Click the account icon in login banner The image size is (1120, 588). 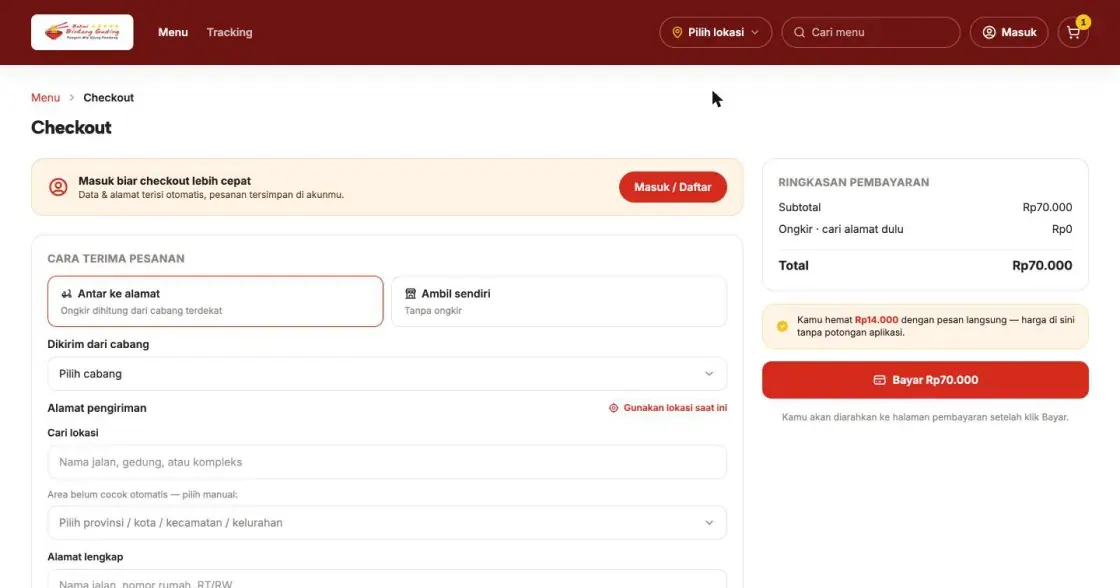tap(58, 187)
